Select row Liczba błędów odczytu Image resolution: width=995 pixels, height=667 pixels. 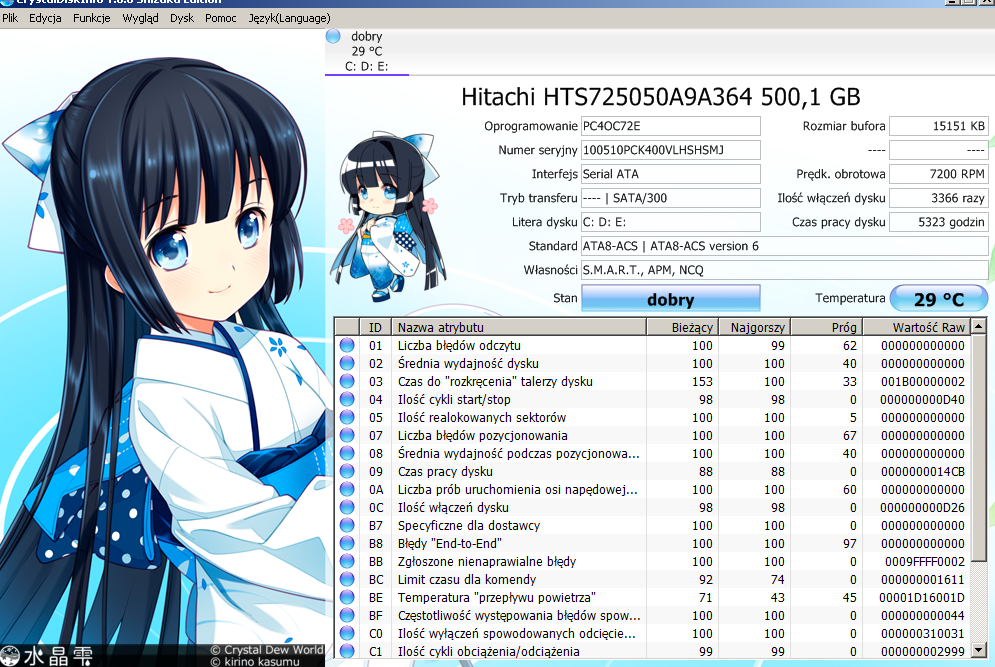[652, 345]
